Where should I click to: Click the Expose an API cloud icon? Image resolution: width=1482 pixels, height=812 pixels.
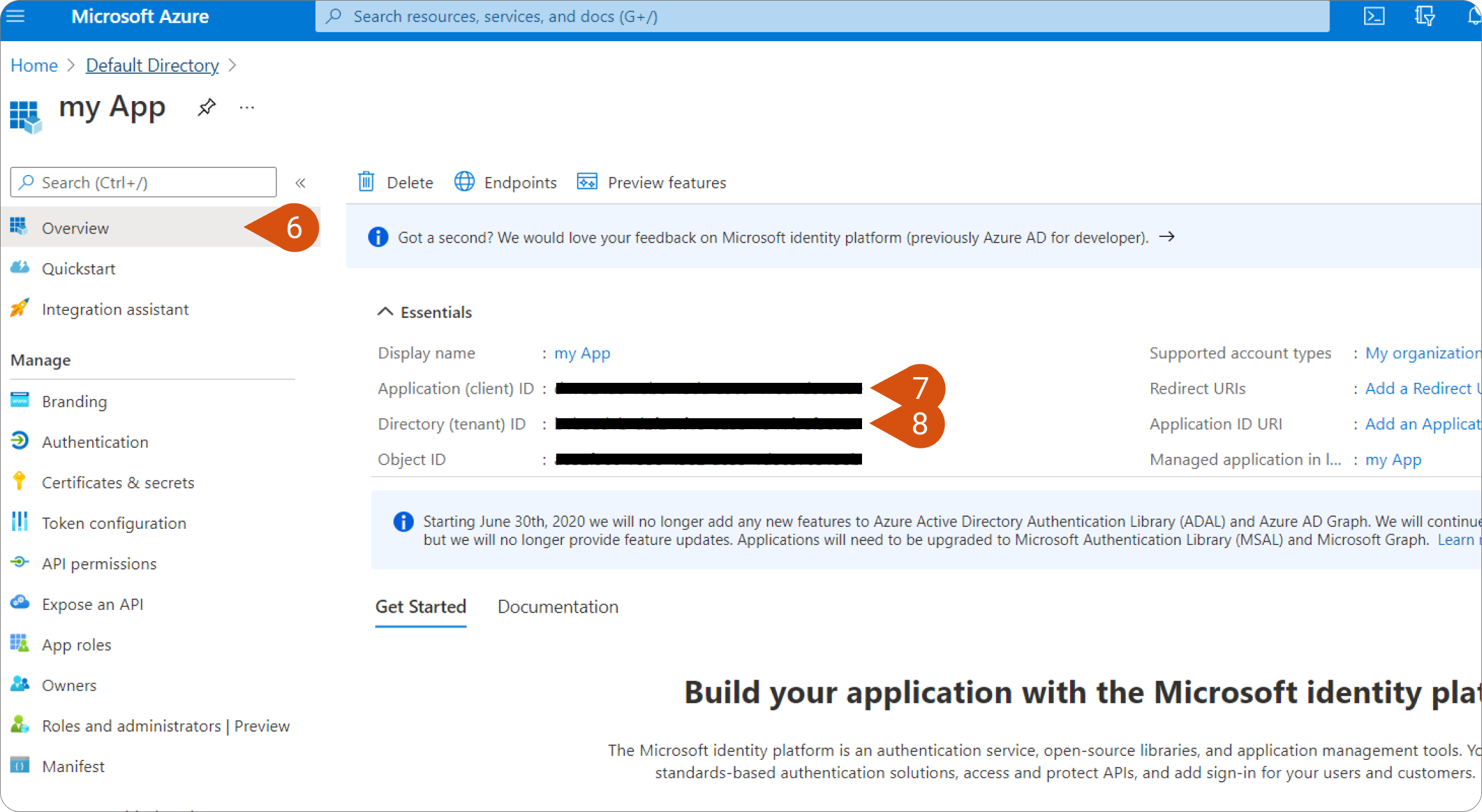tap(20, 603)
